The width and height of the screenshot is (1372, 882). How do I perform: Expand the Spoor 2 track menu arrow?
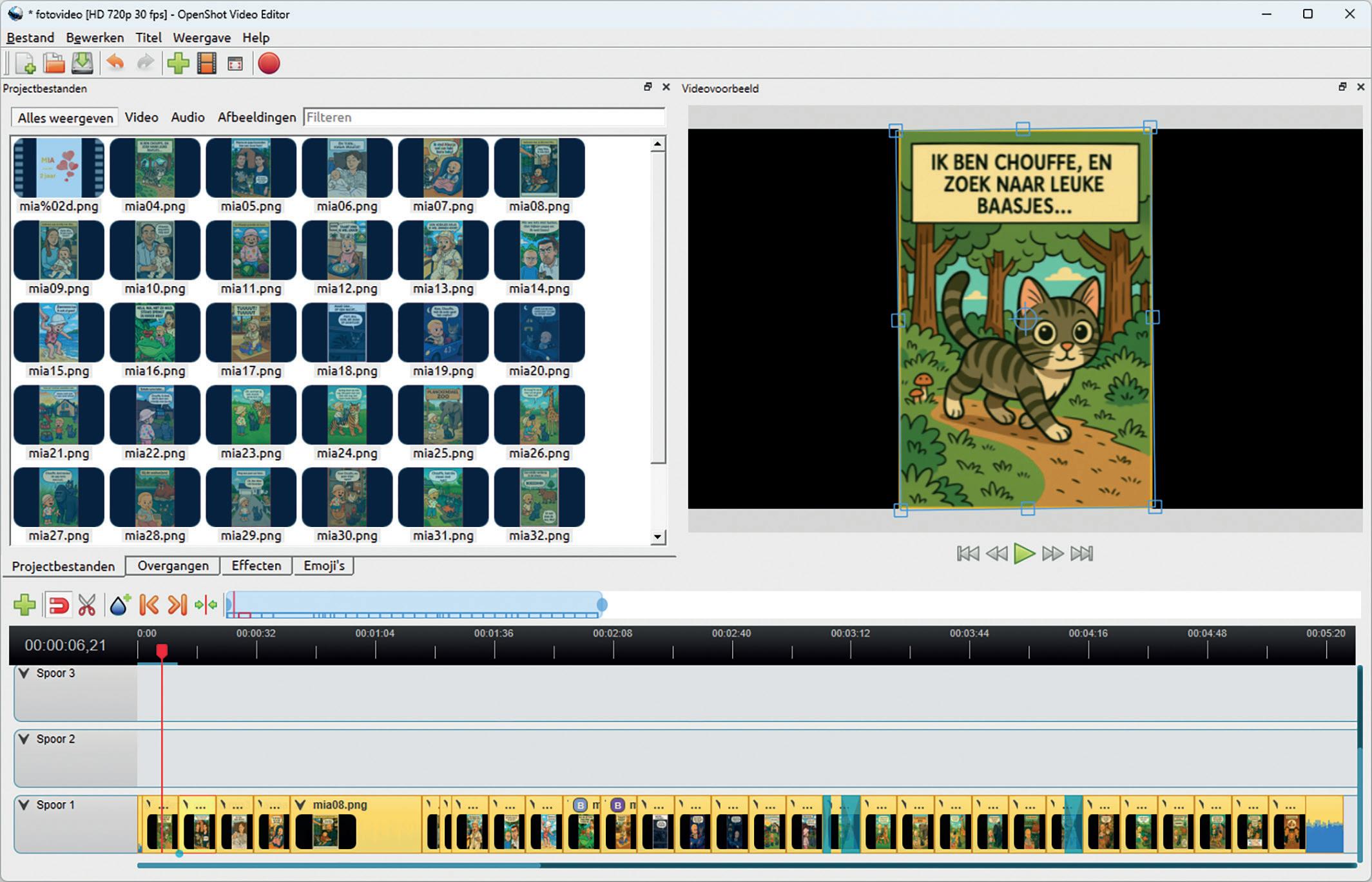[x=24, y=739]
